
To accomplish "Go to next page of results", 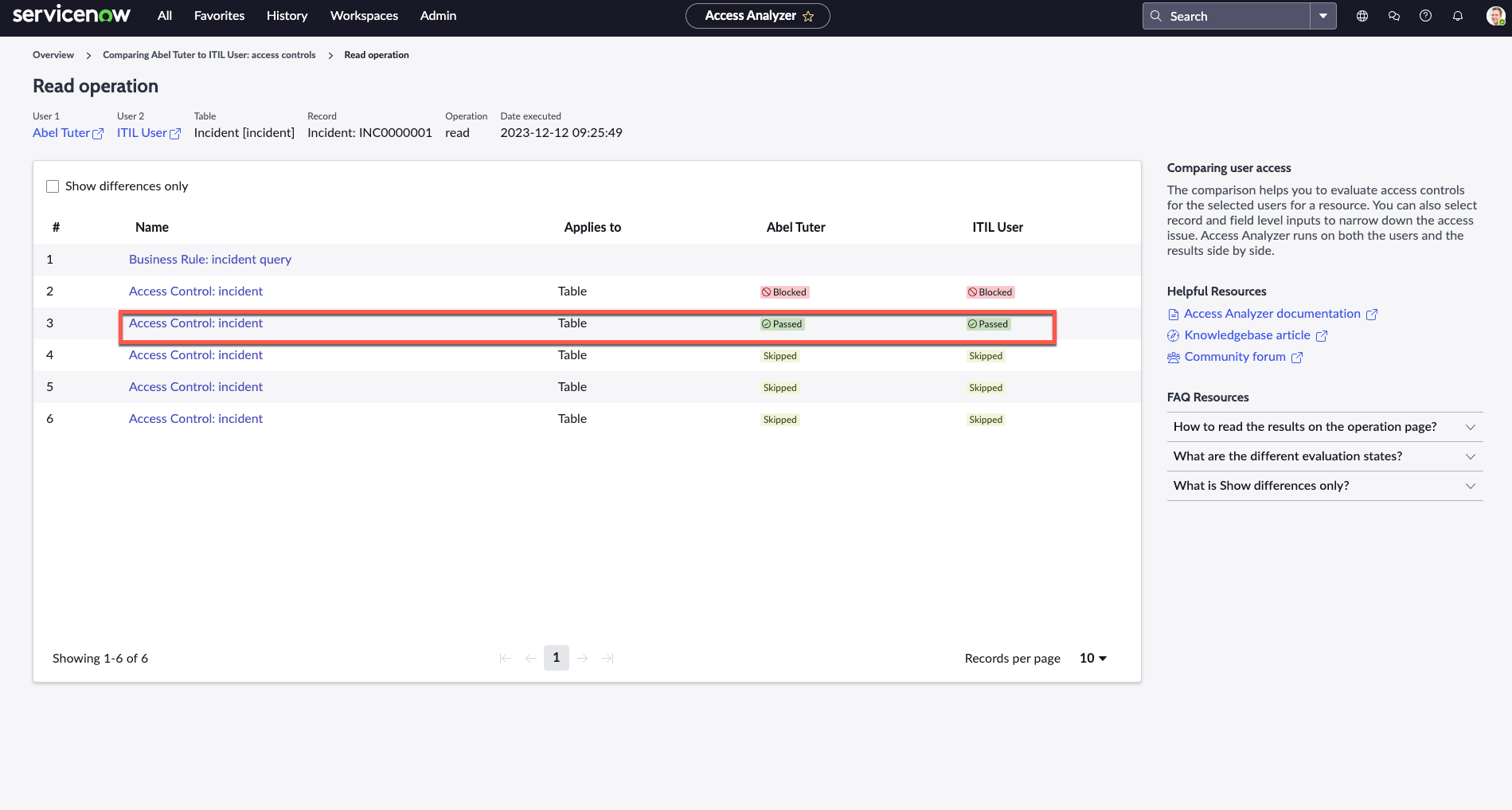I will point(582,658).
